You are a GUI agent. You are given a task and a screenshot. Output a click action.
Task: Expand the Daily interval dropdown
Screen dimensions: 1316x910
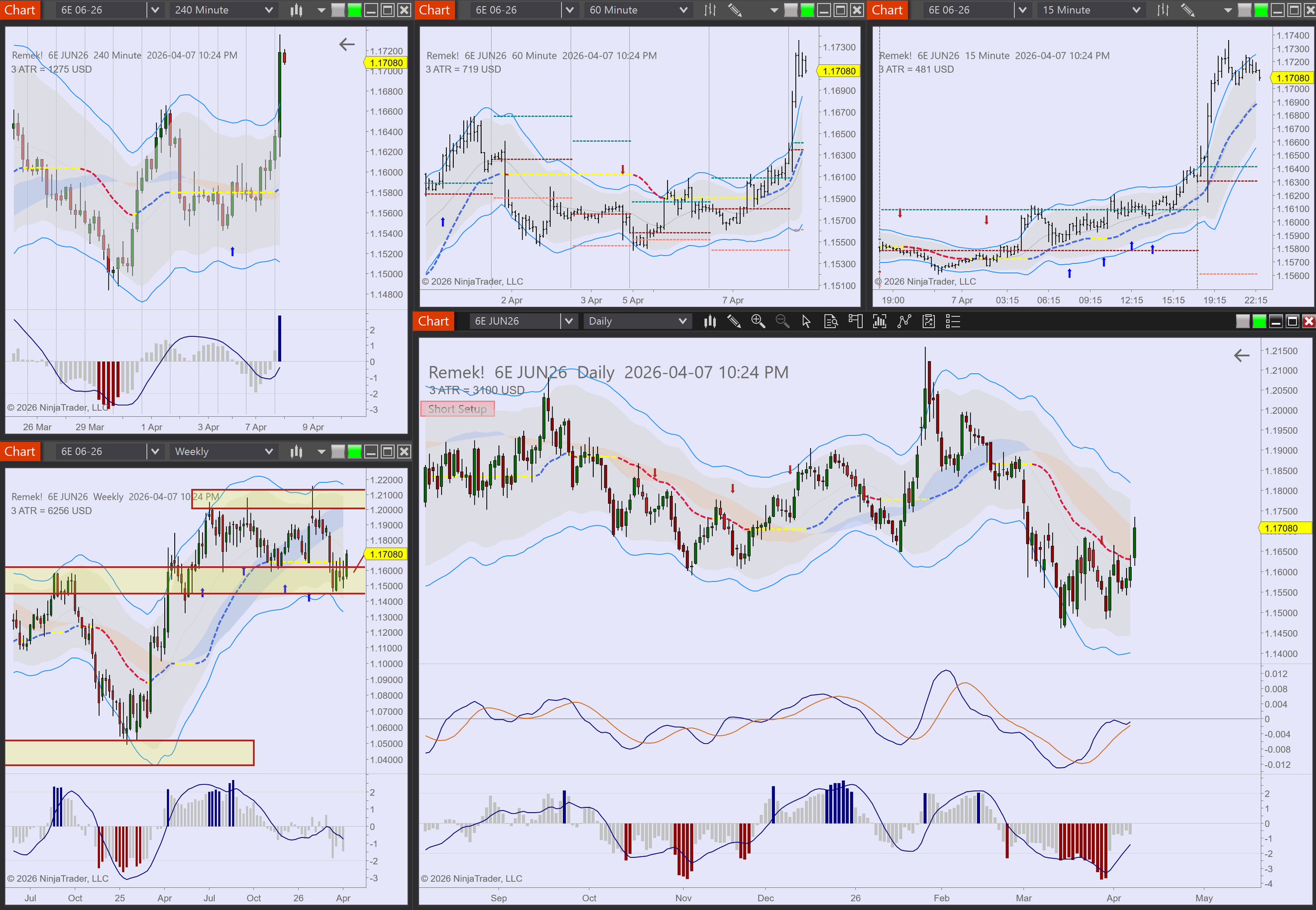(x=682, y=321)
